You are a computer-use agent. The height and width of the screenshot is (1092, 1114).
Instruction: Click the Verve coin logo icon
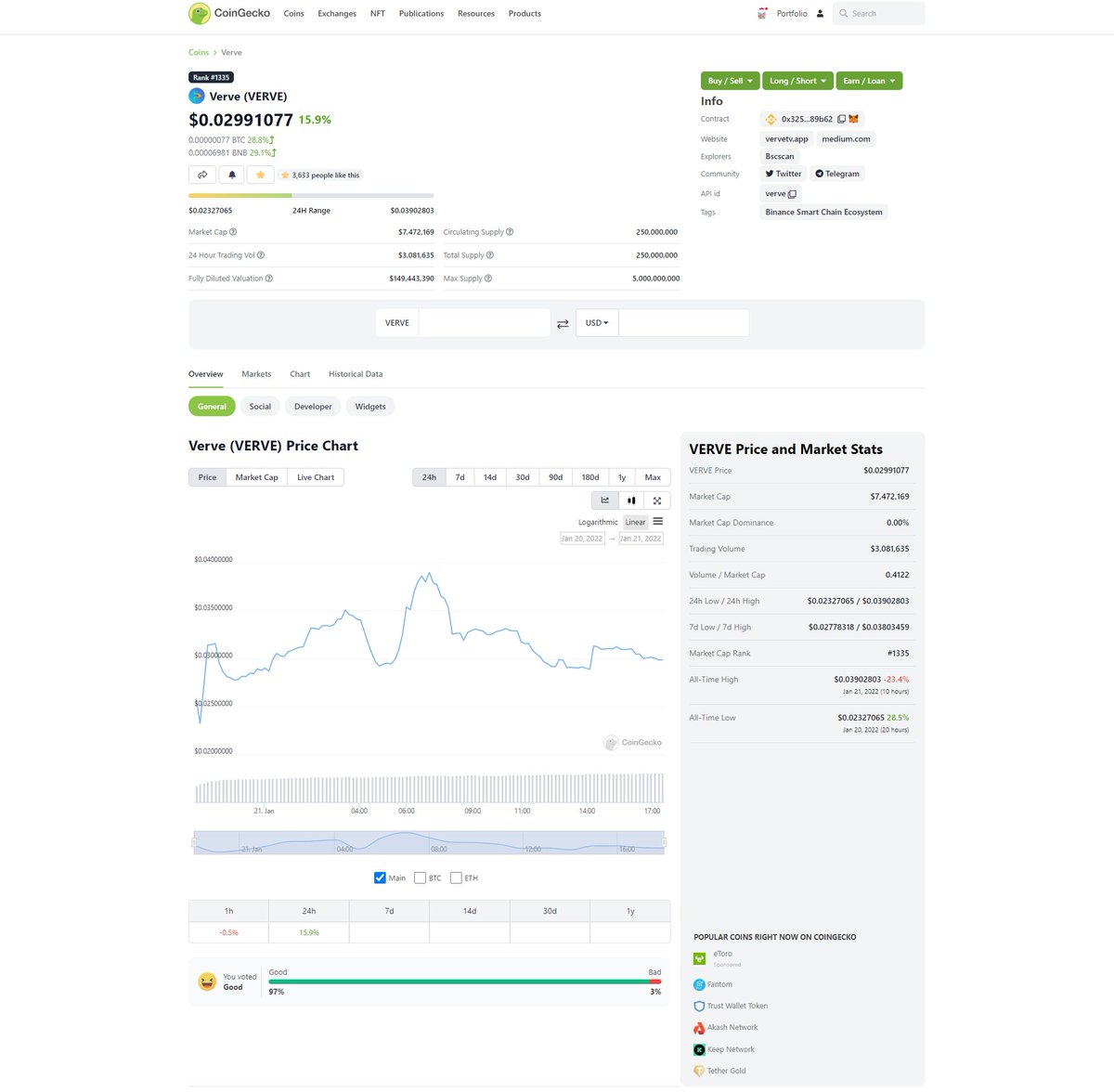pos(197,96)
